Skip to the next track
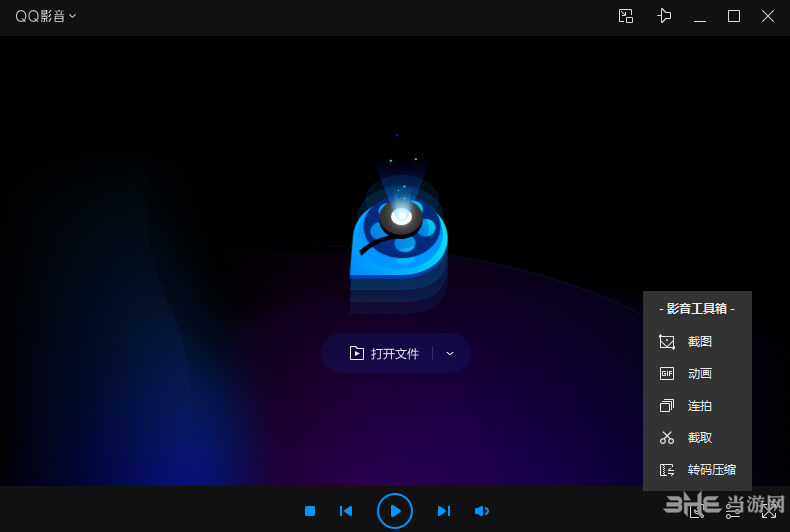This screenshot has width=790, height=532. pos(444,511)
